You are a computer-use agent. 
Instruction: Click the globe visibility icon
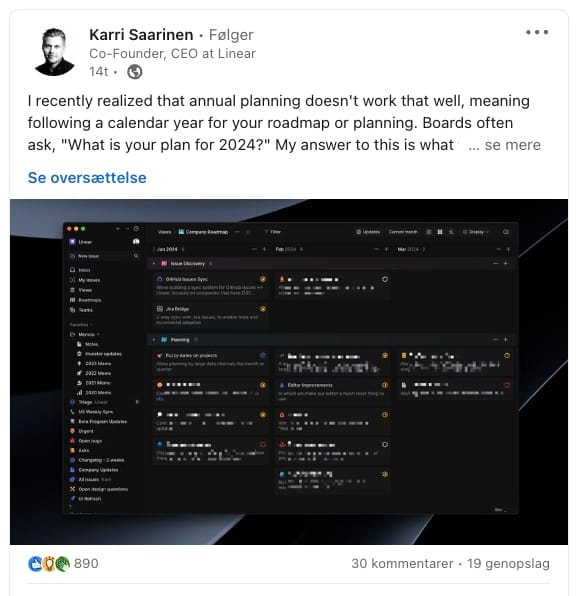pos(135,71)
